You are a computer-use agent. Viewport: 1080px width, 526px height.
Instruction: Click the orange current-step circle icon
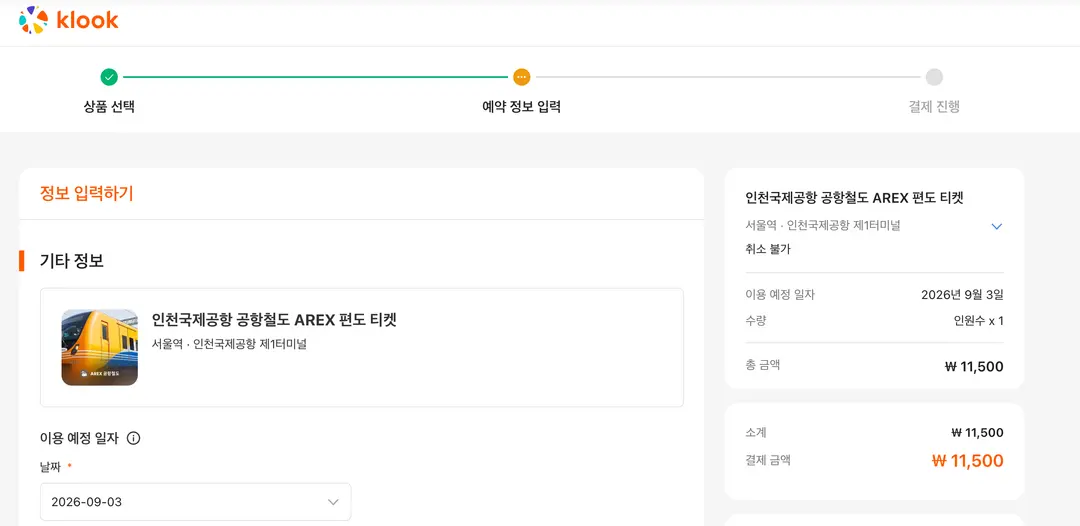(521, 77)
